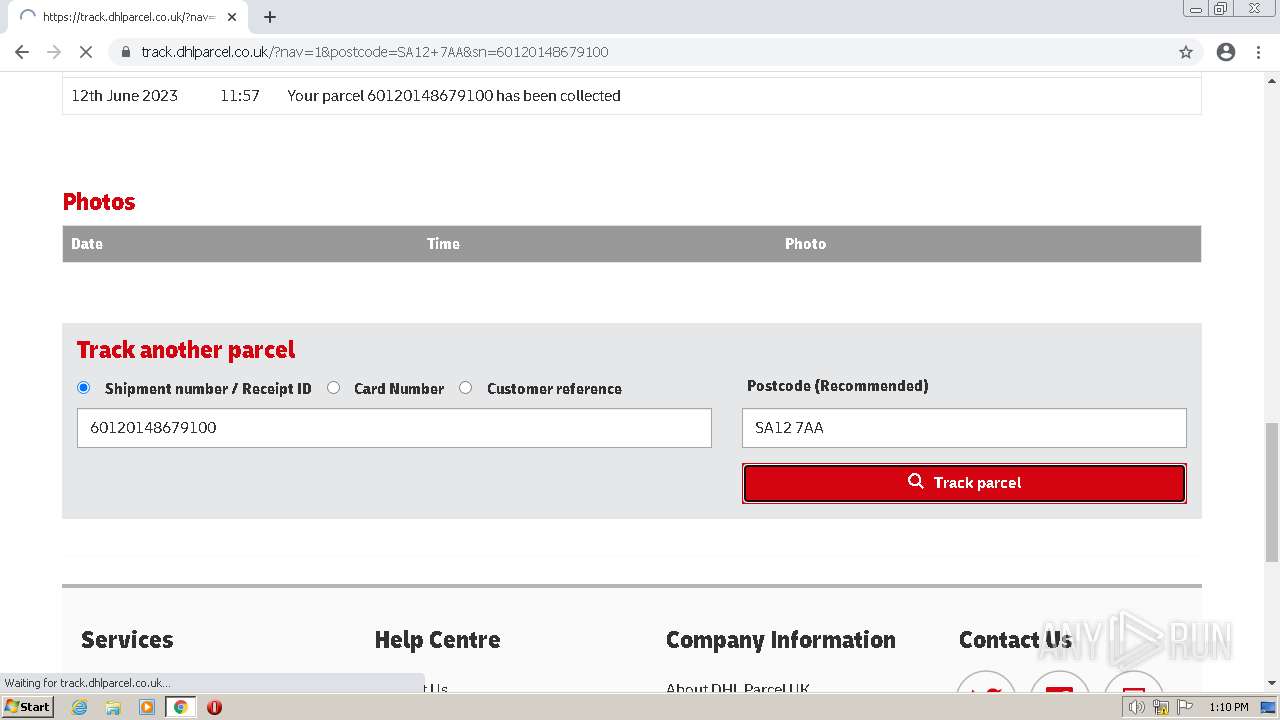
Task: View site security padlock info
Action: tap(126, 52)
